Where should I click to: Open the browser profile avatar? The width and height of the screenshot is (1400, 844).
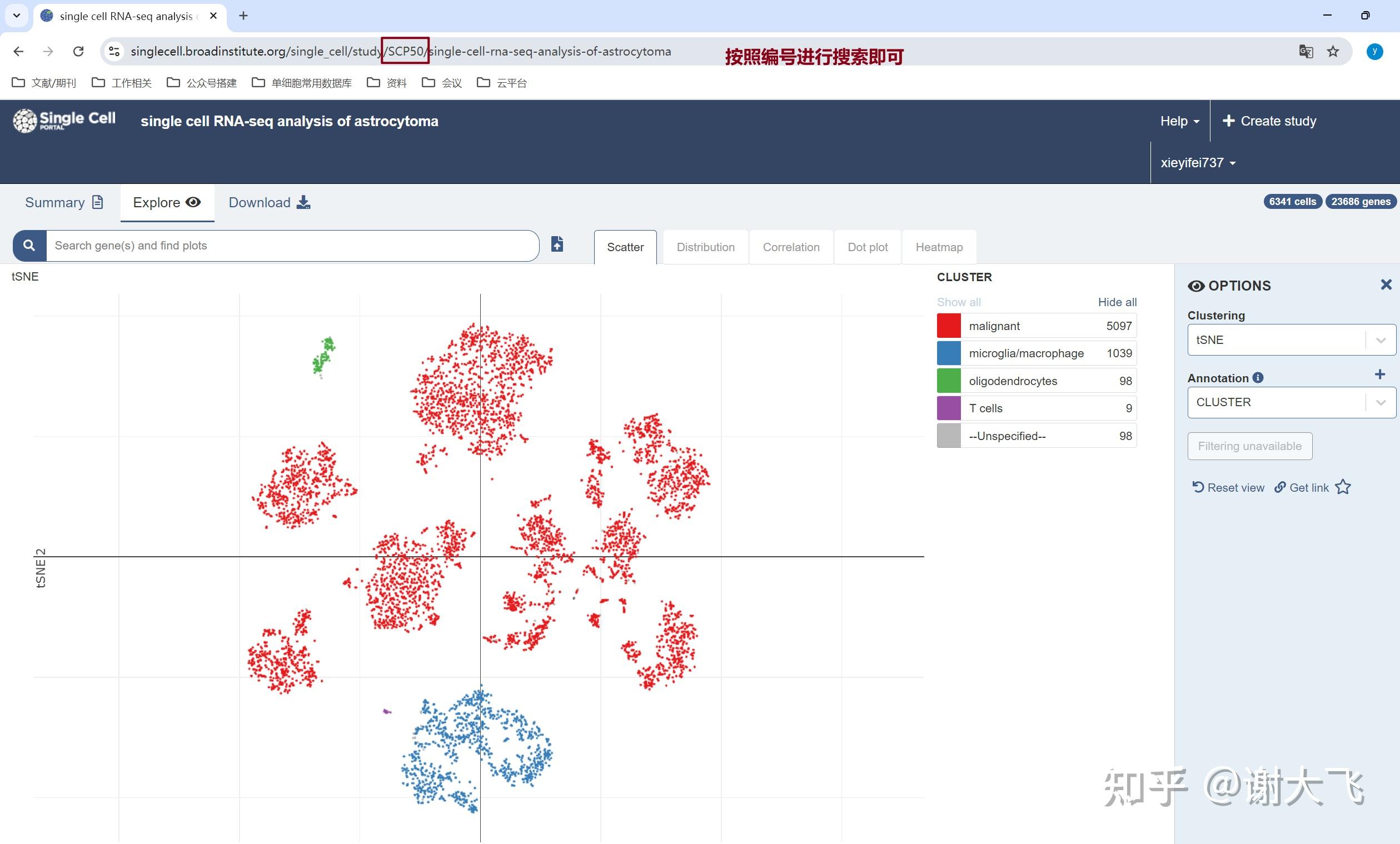(1374, 52)
